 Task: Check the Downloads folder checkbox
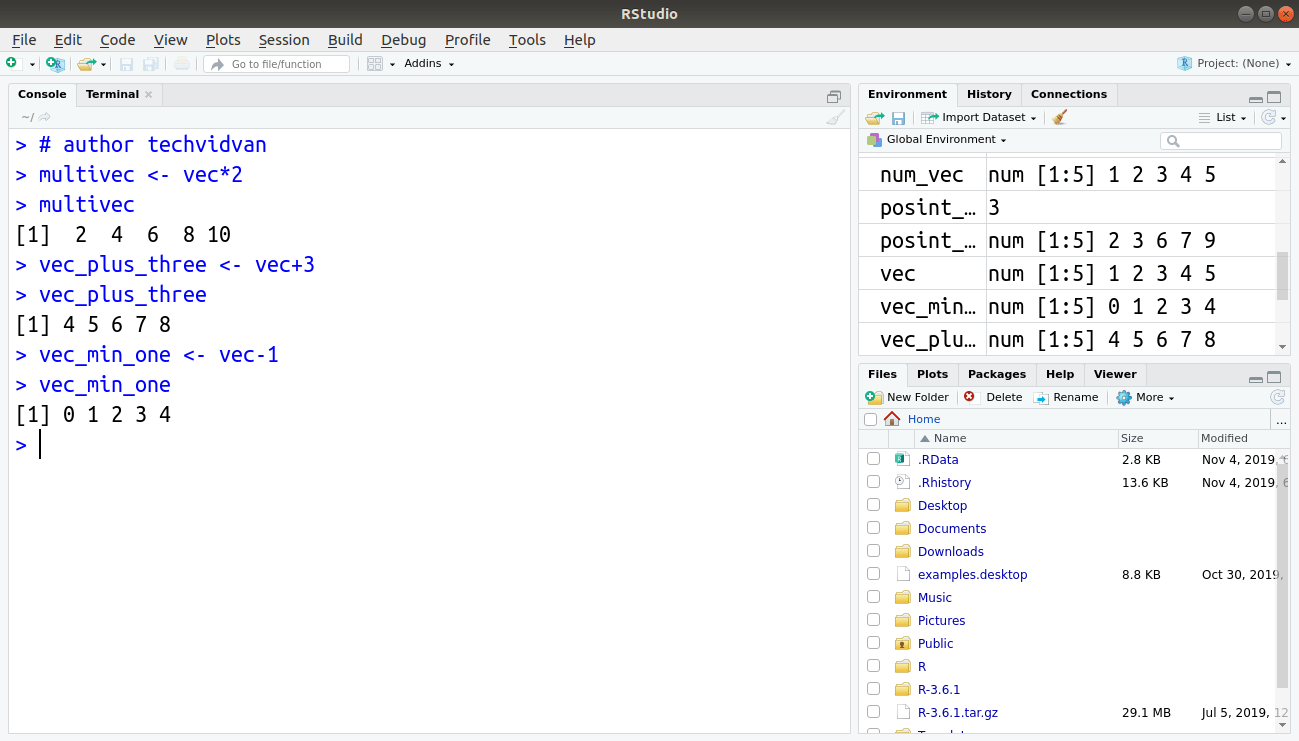tap(873, 551)
